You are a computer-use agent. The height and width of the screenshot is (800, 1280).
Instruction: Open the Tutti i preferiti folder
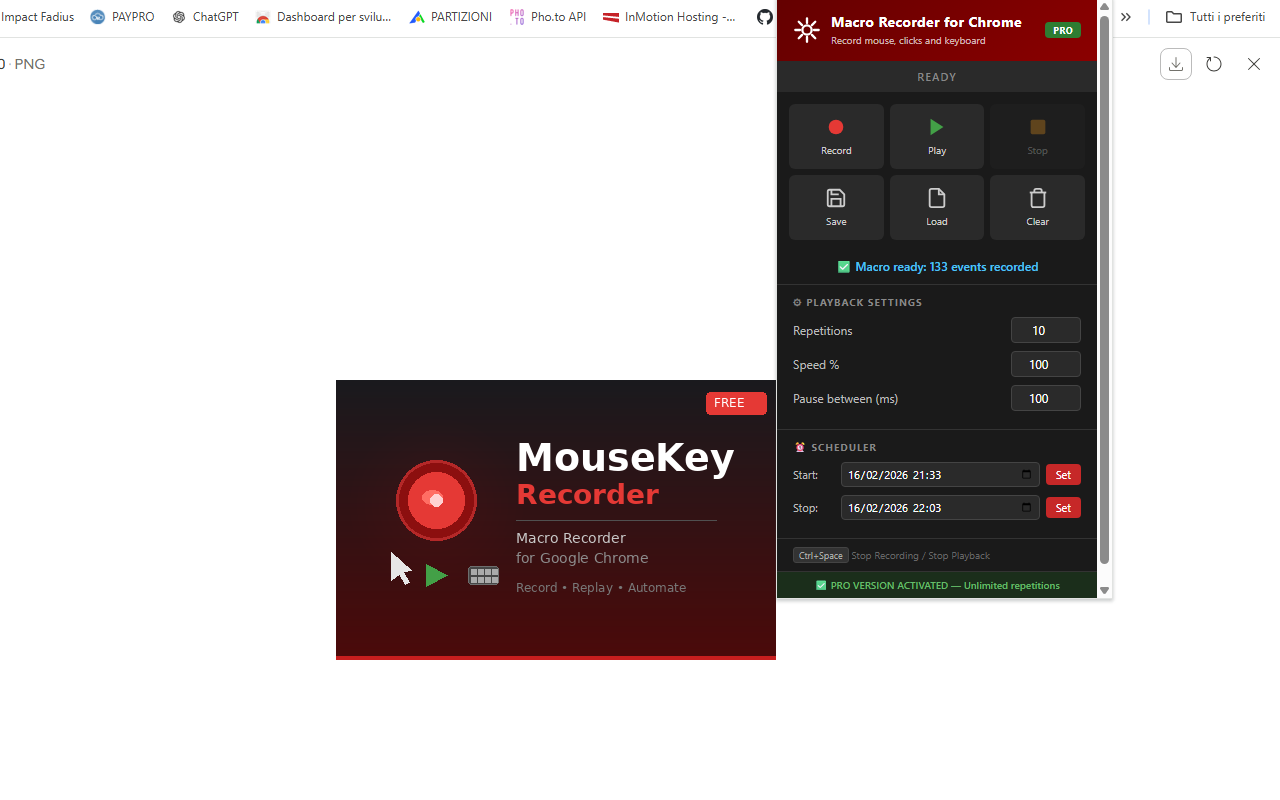1214,16
